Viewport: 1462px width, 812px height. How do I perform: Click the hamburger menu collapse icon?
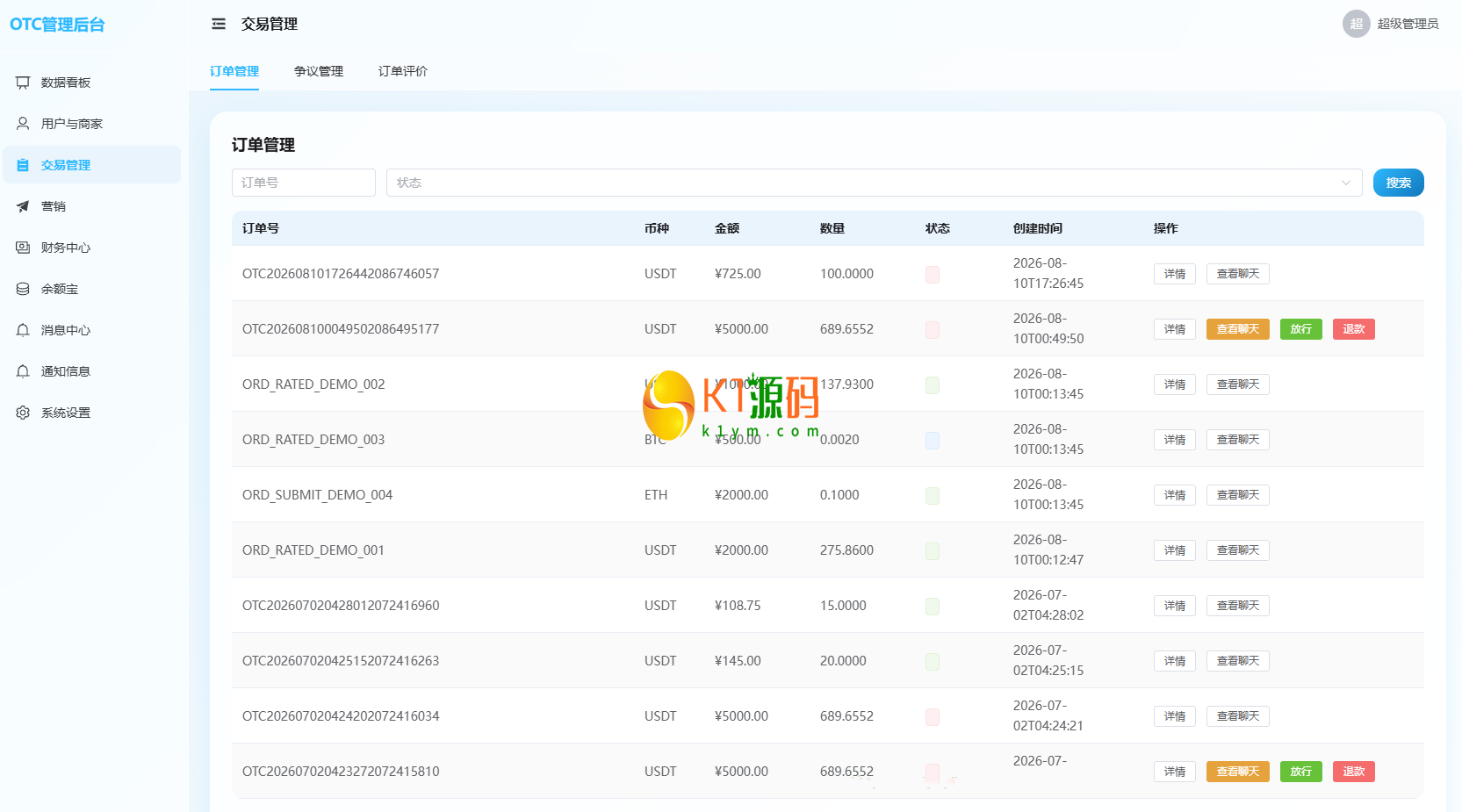pyautogui.click(x=219, y=24)
